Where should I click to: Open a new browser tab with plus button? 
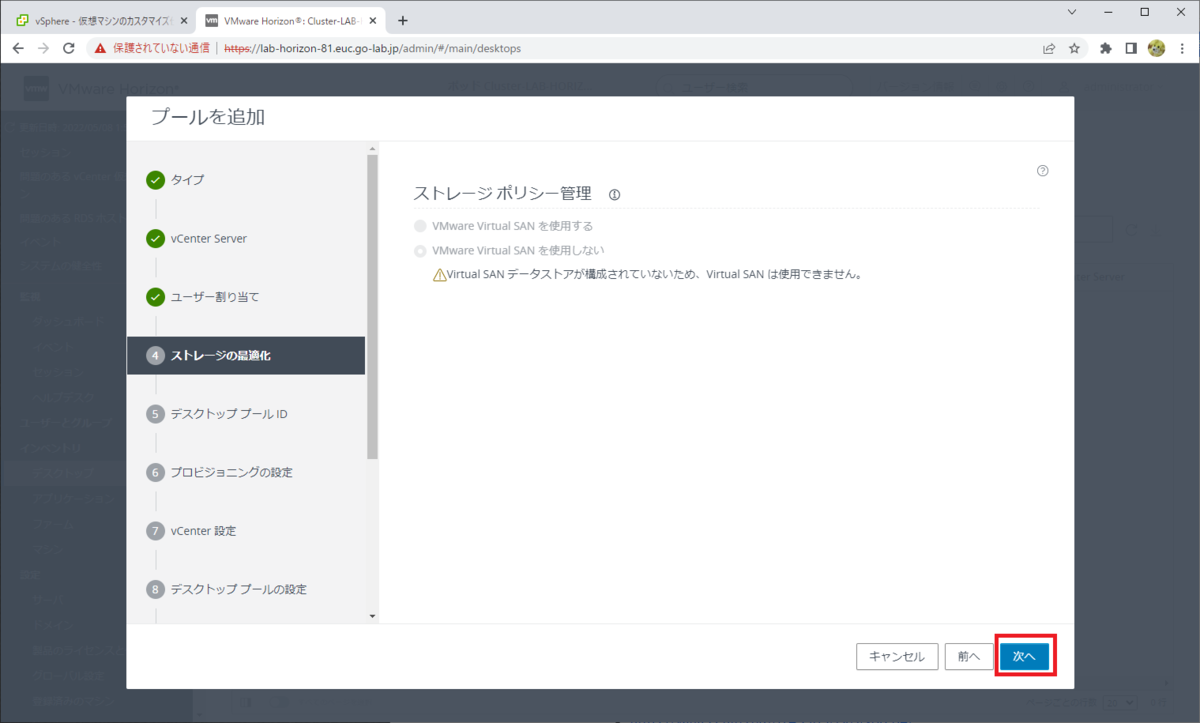point(403,20)
